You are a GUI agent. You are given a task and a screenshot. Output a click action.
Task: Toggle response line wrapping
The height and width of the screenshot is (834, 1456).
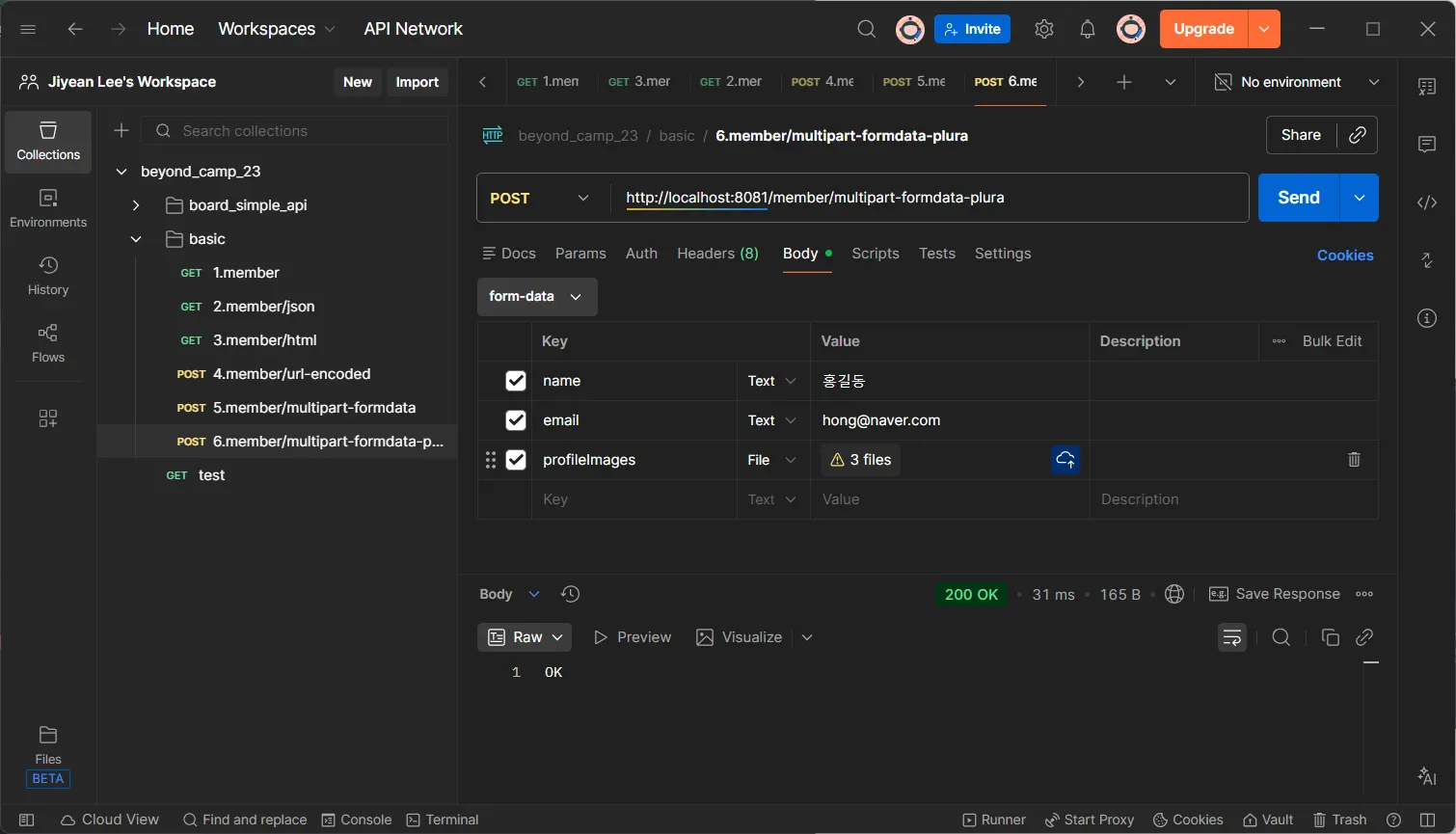(x=1232, y=637)
